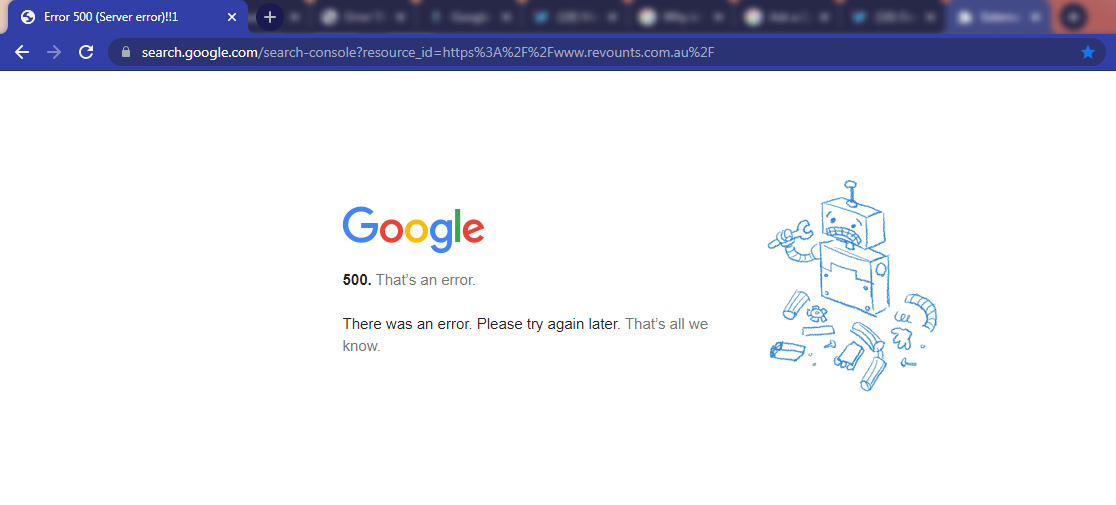The height and width of the screenshot is (505, 1116).
Task: Focus the search.google.com address bar
Action: [x=606, y=52]
